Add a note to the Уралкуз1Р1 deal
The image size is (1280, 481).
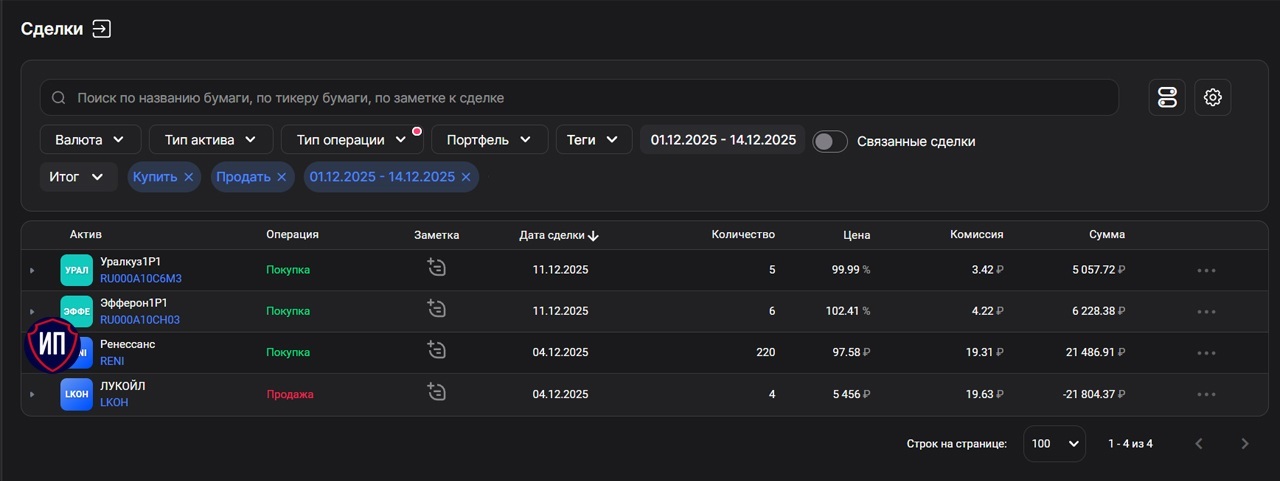[436, 267]
